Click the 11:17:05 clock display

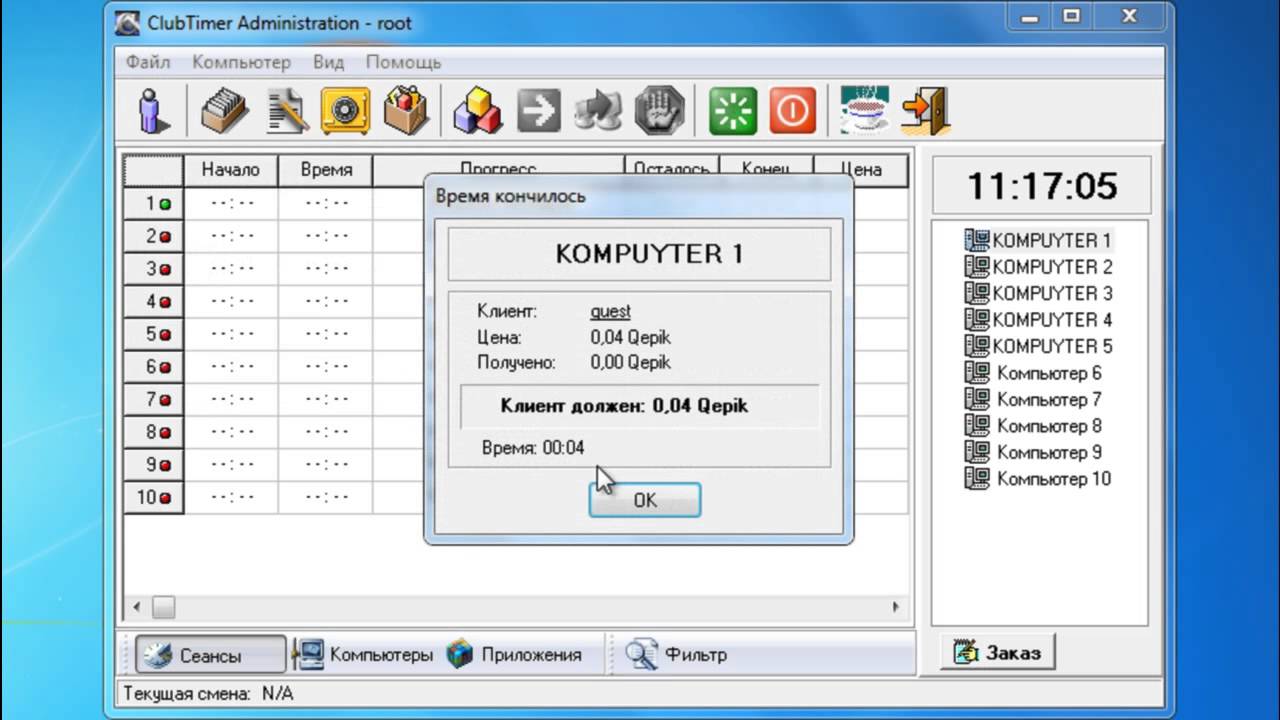click(1042, 186)
